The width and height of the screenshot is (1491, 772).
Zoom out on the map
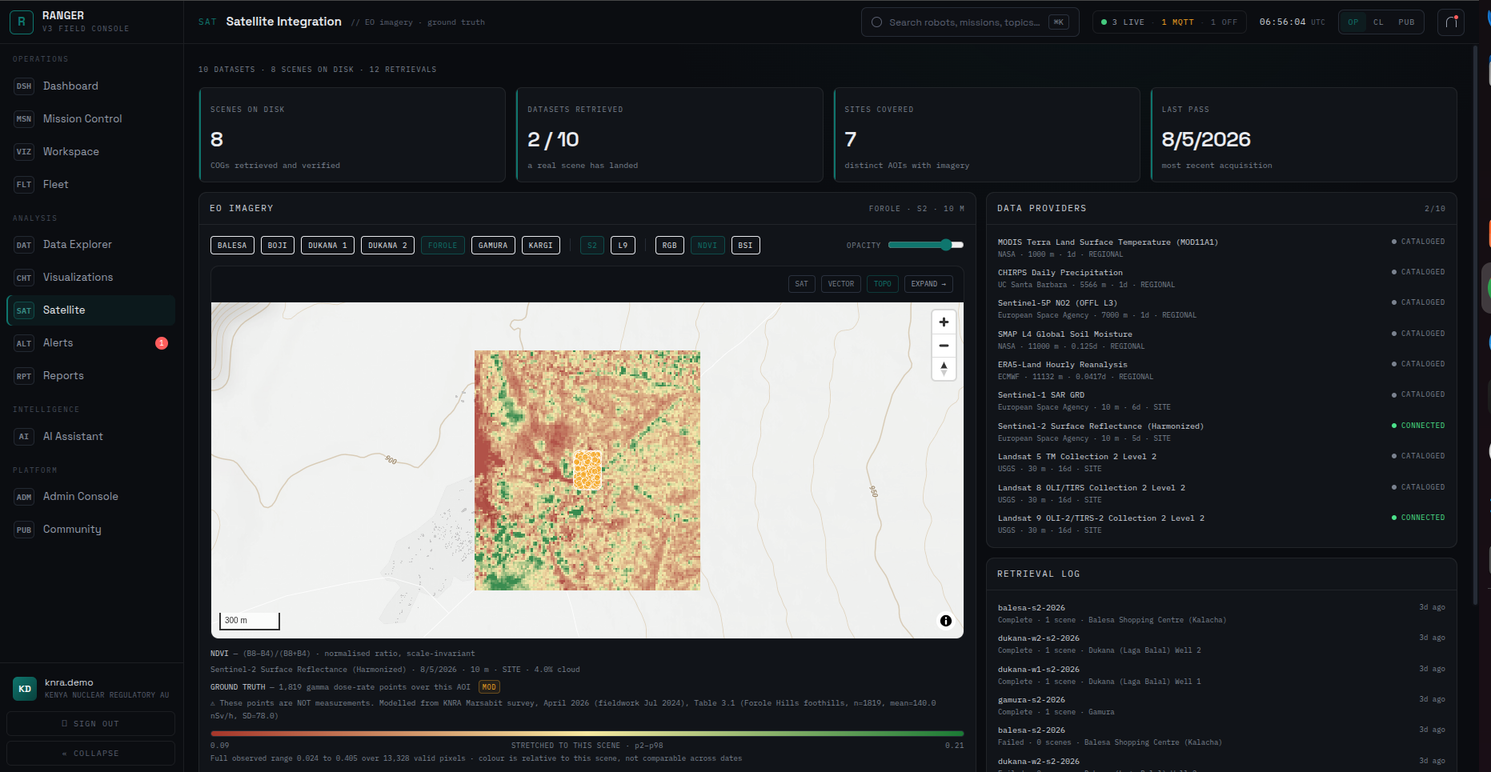943,345
